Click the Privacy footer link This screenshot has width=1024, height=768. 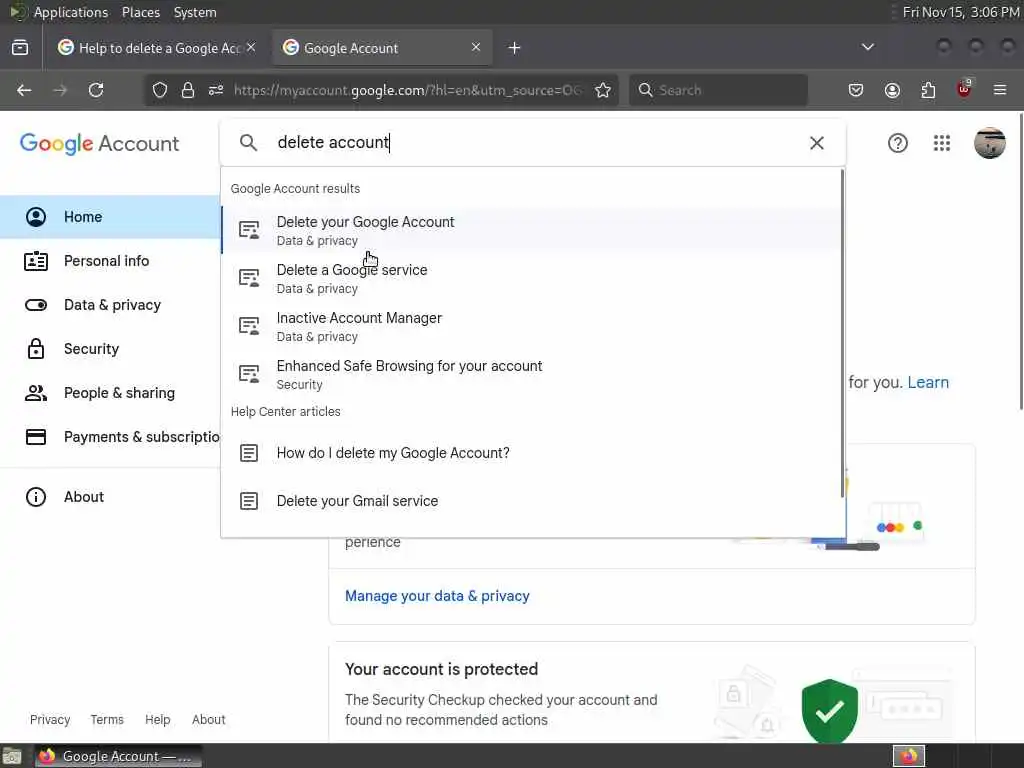tap(50, 720)
